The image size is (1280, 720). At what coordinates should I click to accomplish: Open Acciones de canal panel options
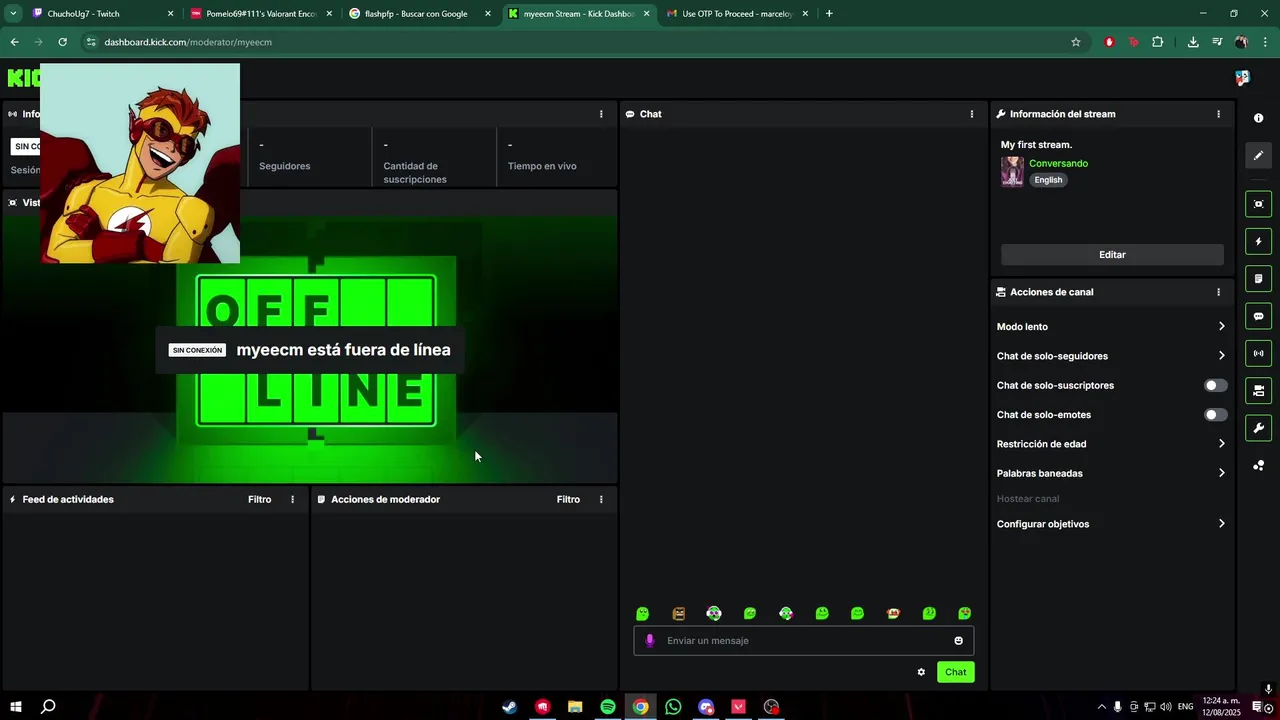[x=1218, y=292]
